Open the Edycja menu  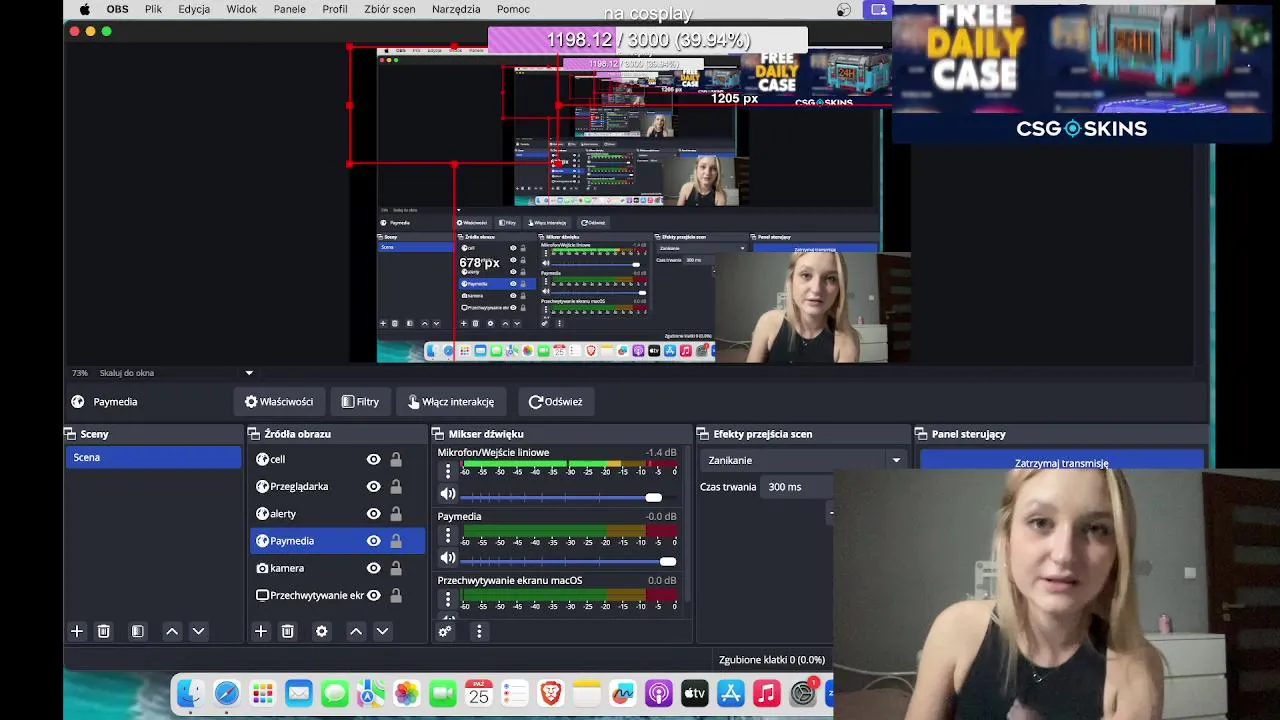(194, 9)
